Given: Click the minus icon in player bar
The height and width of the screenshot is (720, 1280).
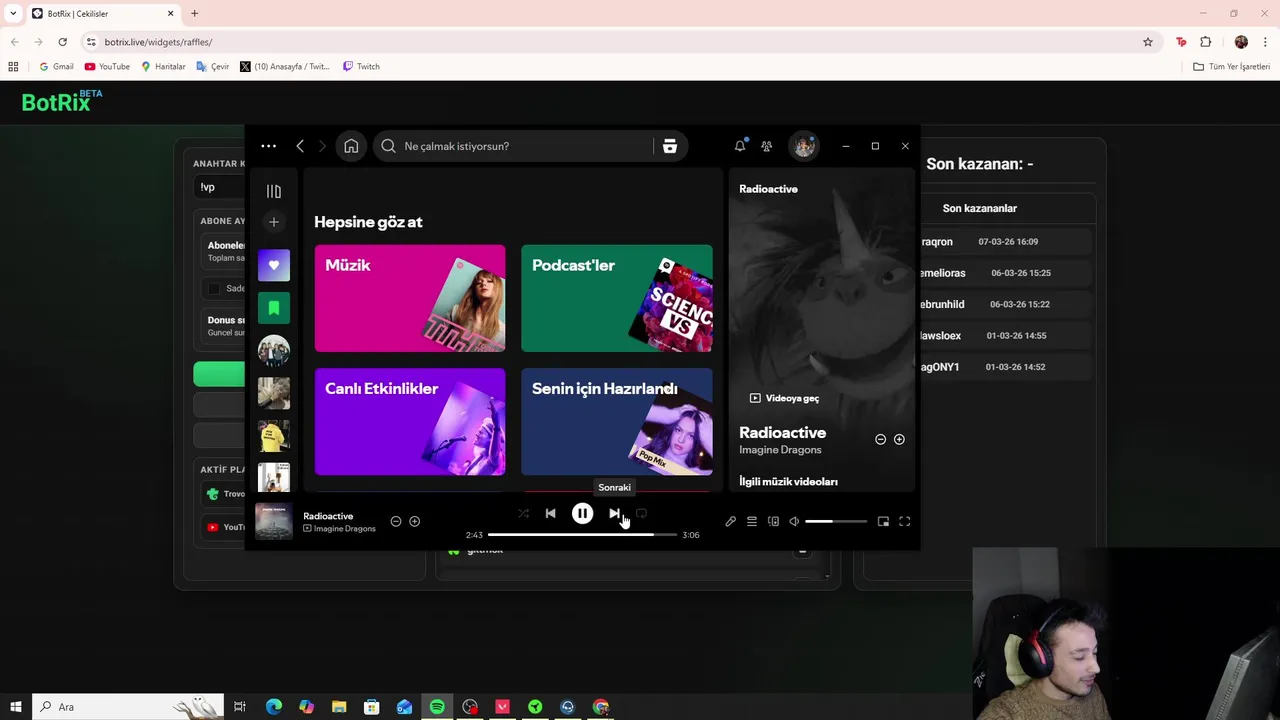Looking at the screenshot, I should coord(396,521).
